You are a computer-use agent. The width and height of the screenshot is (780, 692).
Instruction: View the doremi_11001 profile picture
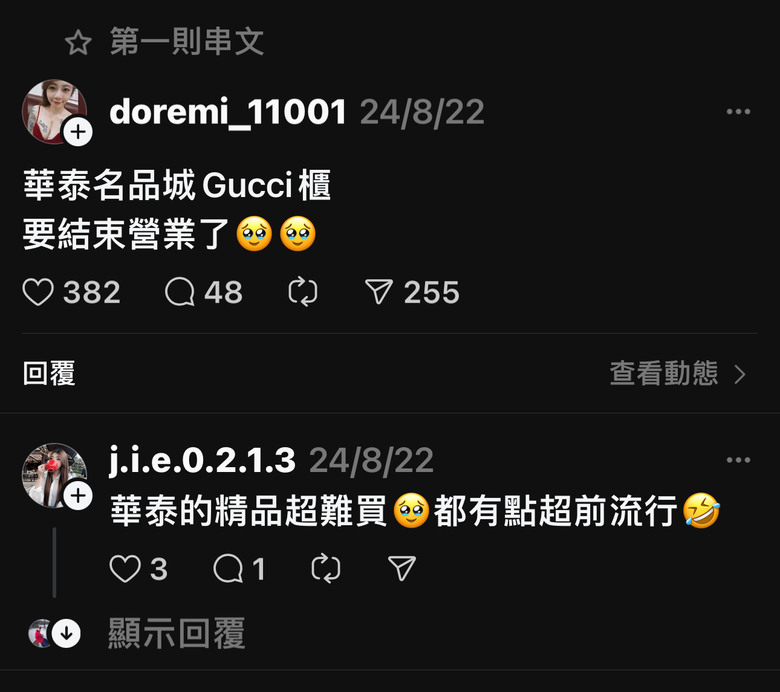click(54, 111)
